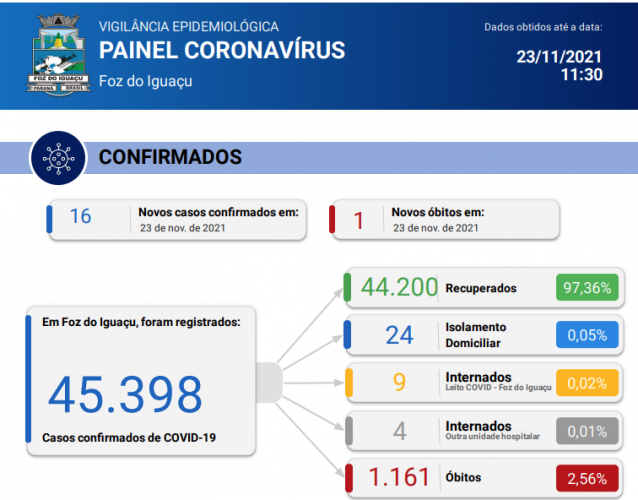Screen dimensions: 638x500
Task: Click 'Em Foz do Iguaçu, foram registrados:' text
Action: pos(141,322)
